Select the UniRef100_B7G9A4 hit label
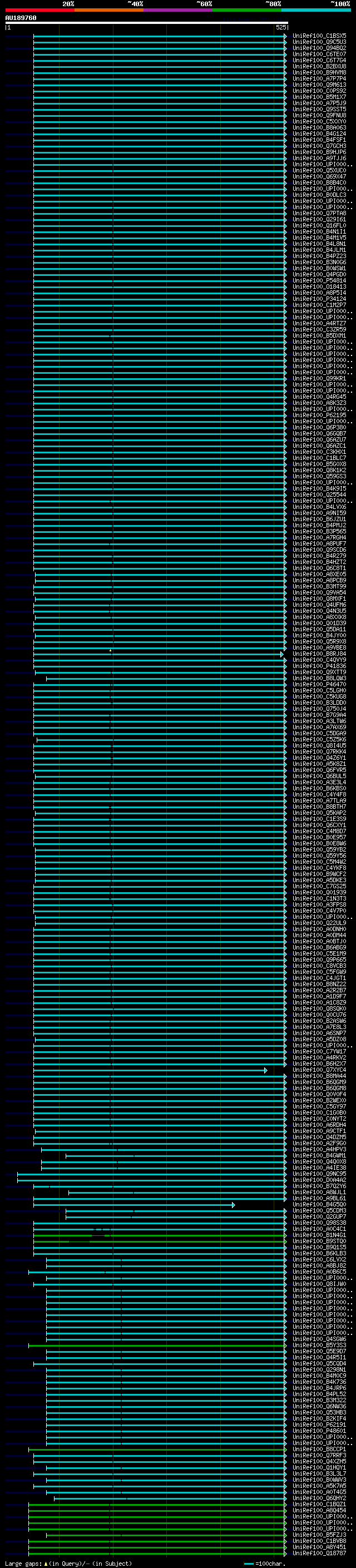This screenshot has height=1568, width=356. pyautogui.click(x=319, y=715)
